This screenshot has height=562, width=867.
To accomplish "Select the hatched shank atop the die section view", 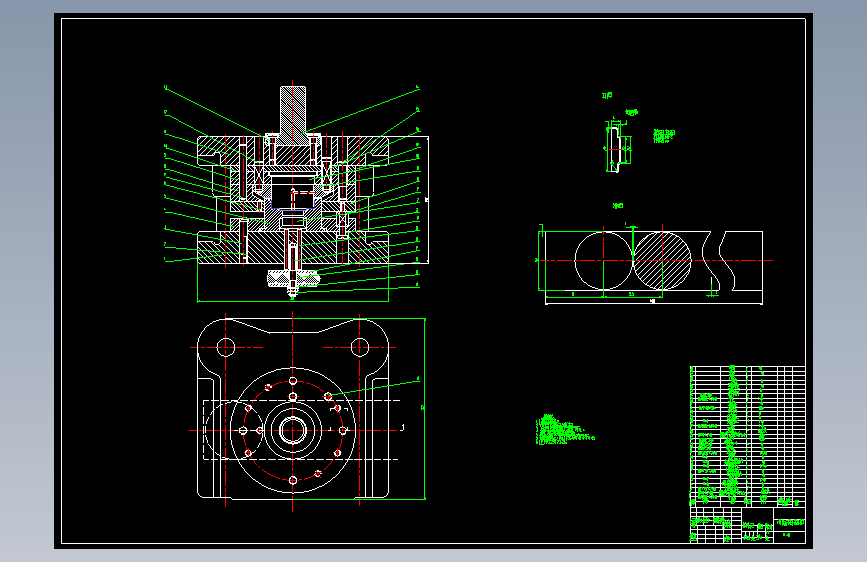I will (293, 115).
